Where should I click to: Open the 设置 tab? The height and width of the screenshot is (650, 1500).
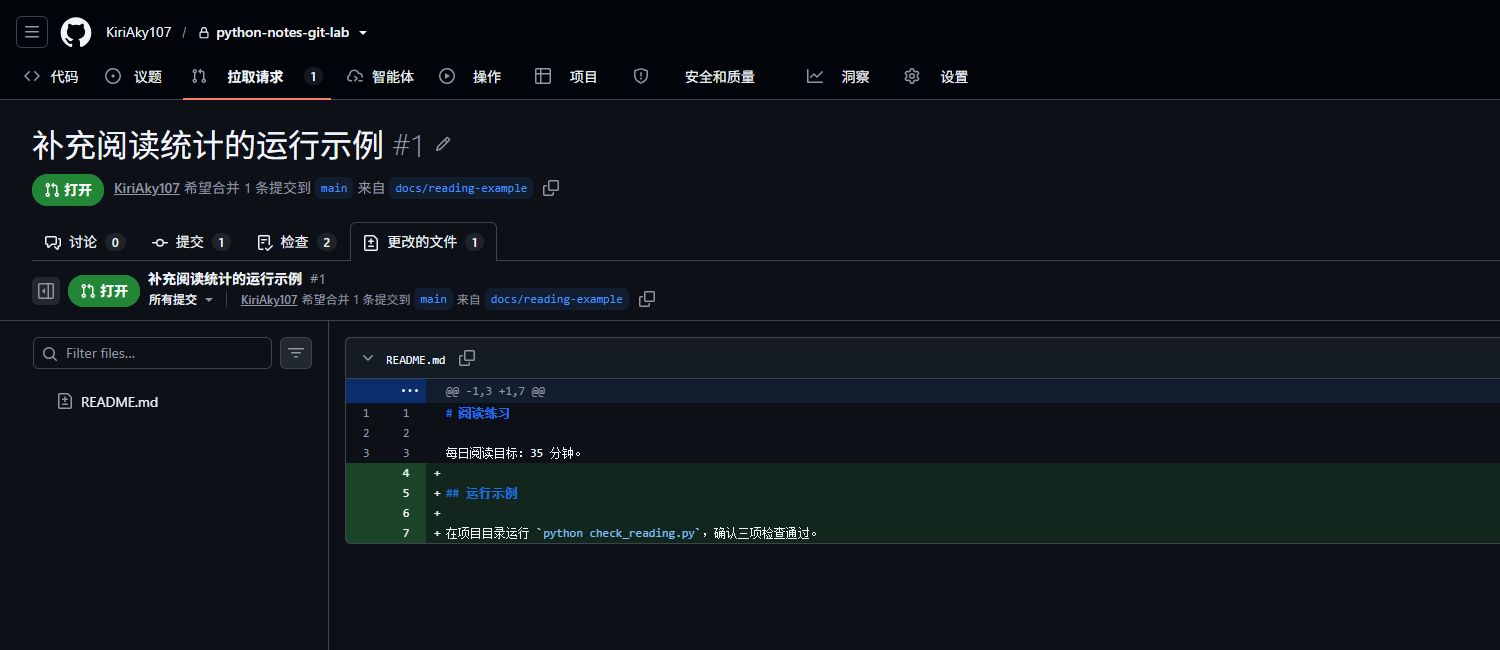tap(936, 76)
